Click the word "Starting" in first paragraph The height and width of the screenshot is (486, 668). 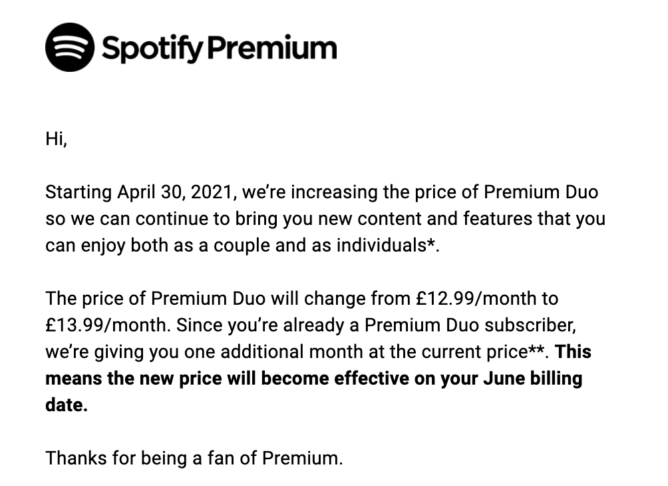pyautogui.click(x=81, y=190)
